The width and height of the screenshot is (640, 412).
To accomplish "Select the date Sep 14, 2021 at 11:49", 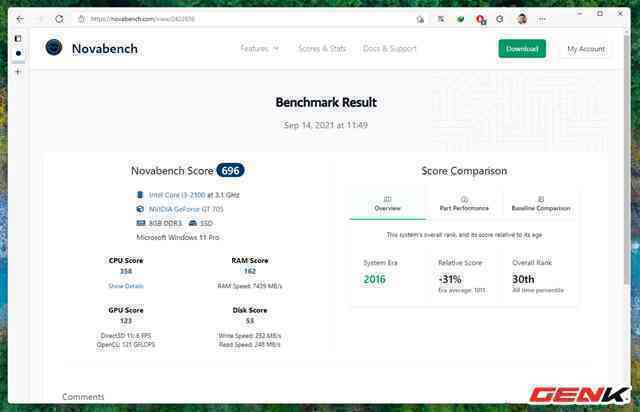I will click(326, 125).
